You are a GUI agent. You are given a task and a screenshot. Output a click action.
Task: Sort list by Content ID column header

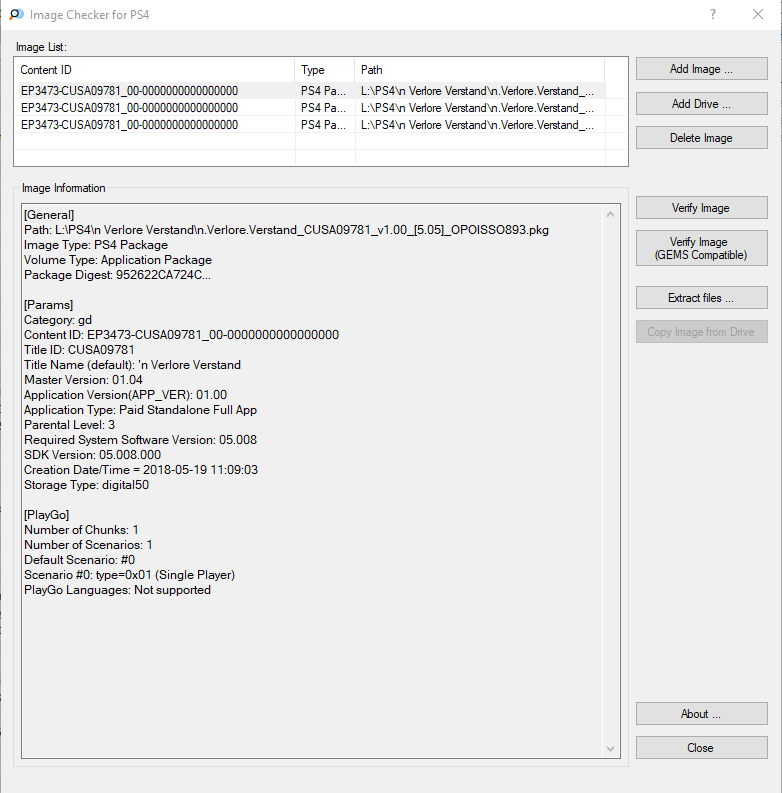pyautogui.click(x=154, y=70)
